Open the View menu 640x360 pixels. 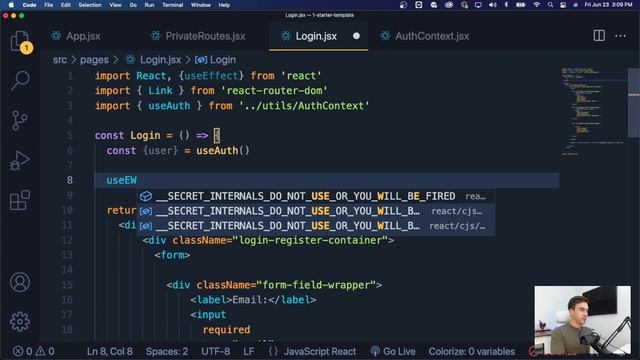coord(116,5)
